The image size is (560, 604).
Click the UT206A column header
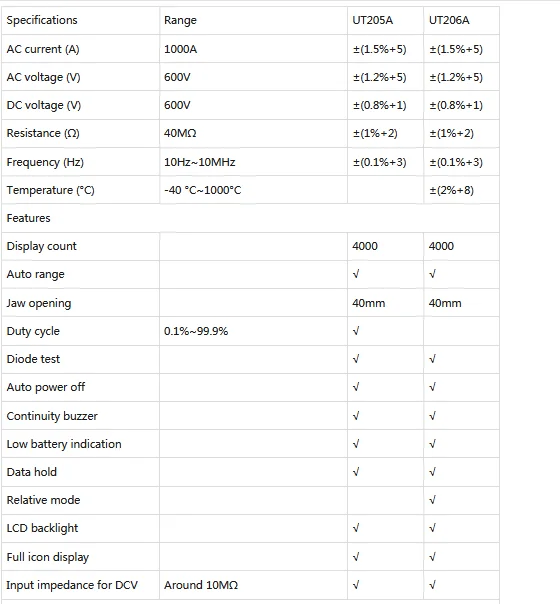(x=449, y=20)
